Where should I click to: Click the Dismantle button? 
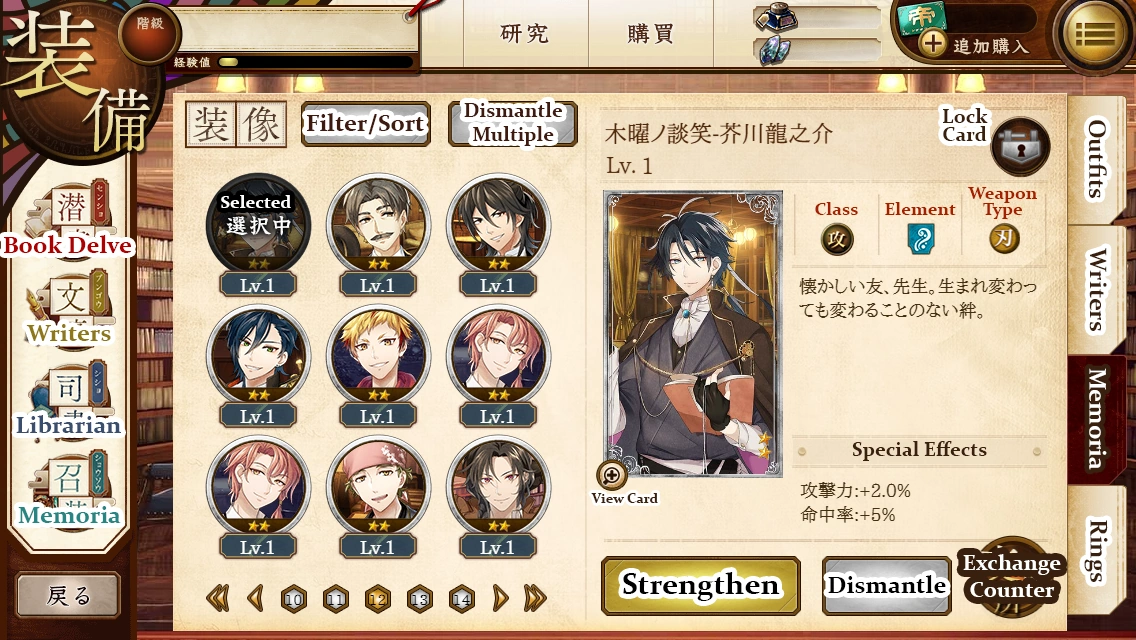tap(886, 586)
